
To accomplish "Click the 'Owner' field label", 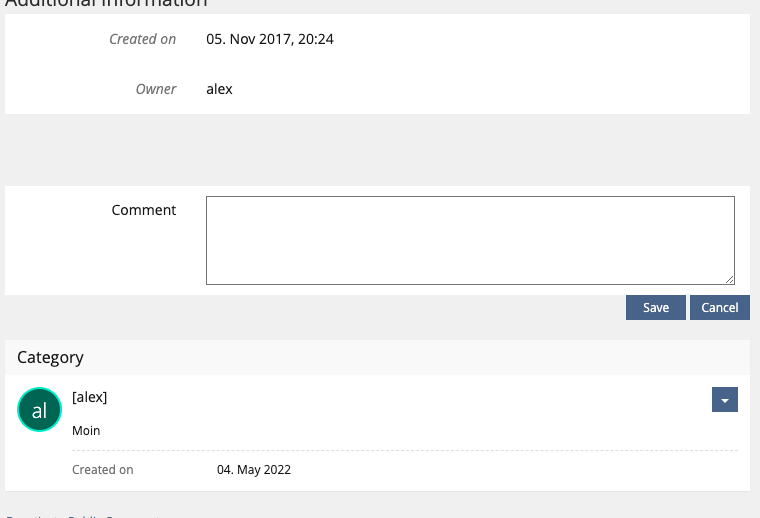I will click(x=156, y=89).
